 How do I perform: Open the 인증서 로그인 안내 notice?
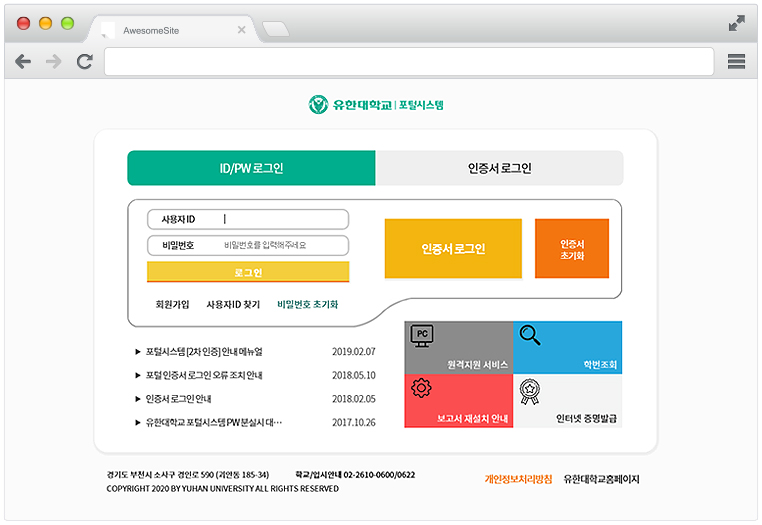click(x=178, y=399)
